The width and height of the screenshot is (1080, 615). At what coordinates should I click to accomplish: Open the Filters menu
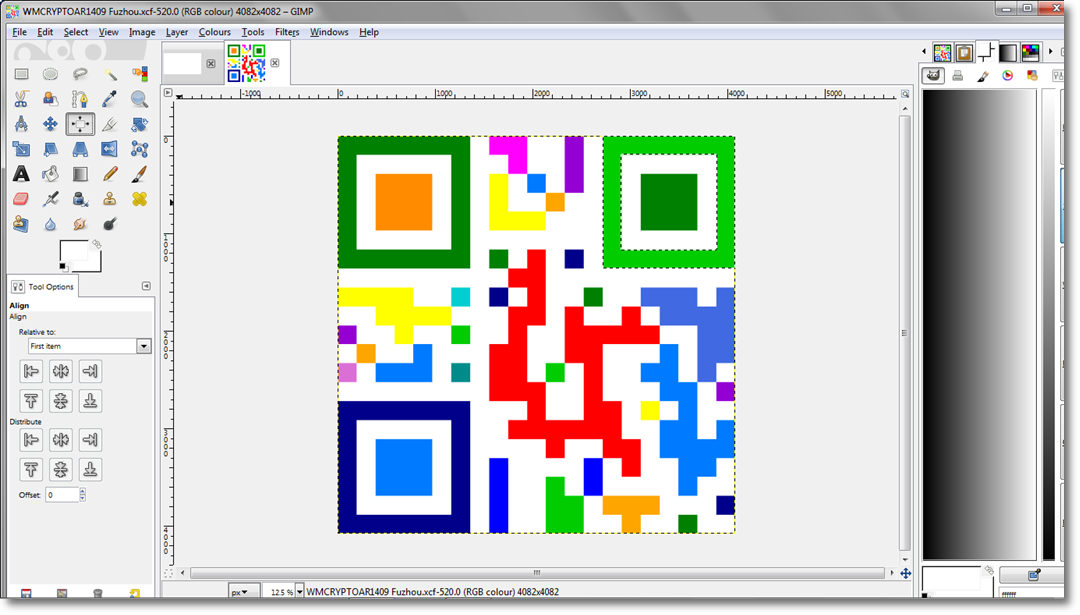(287, 32)
